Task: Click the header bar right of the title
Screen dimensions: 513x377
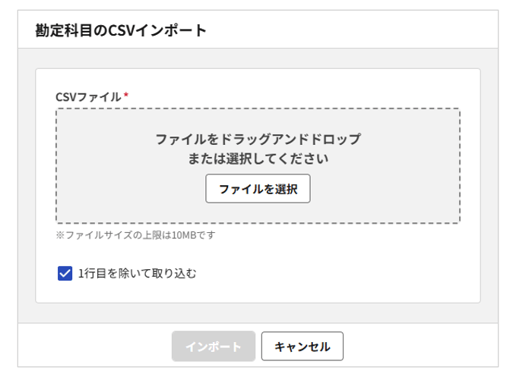Action: tap(352, 30)
